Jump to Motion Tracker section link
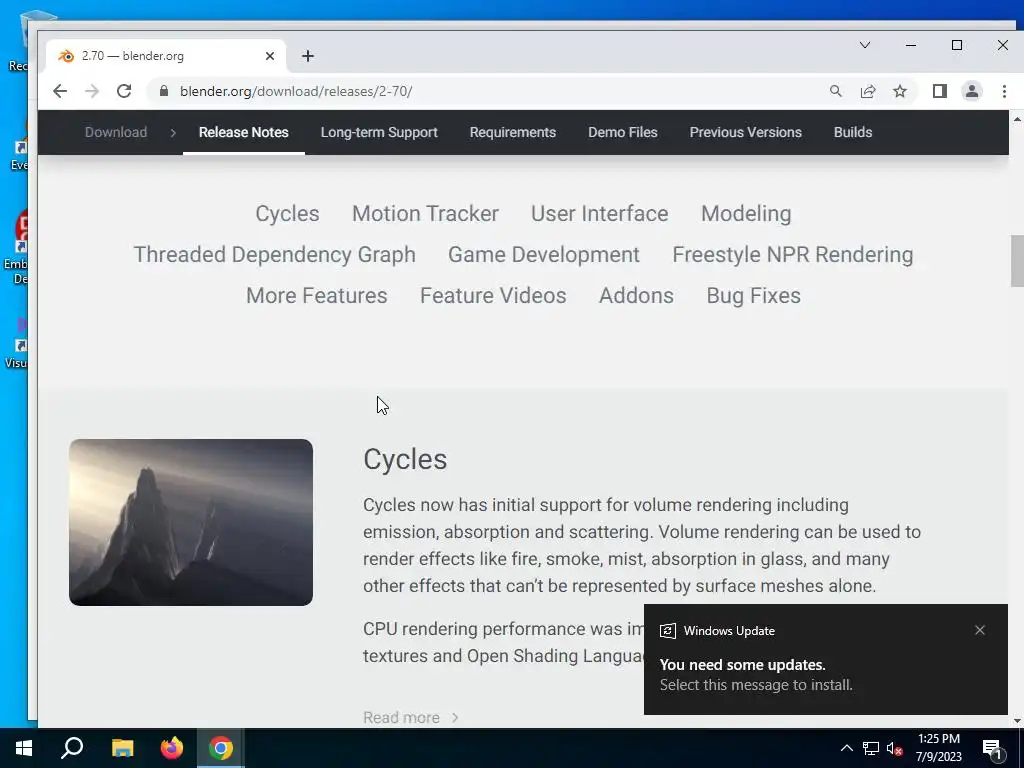Image resolution: width=1024 pixels, height=768 pixels. point(425,214)
